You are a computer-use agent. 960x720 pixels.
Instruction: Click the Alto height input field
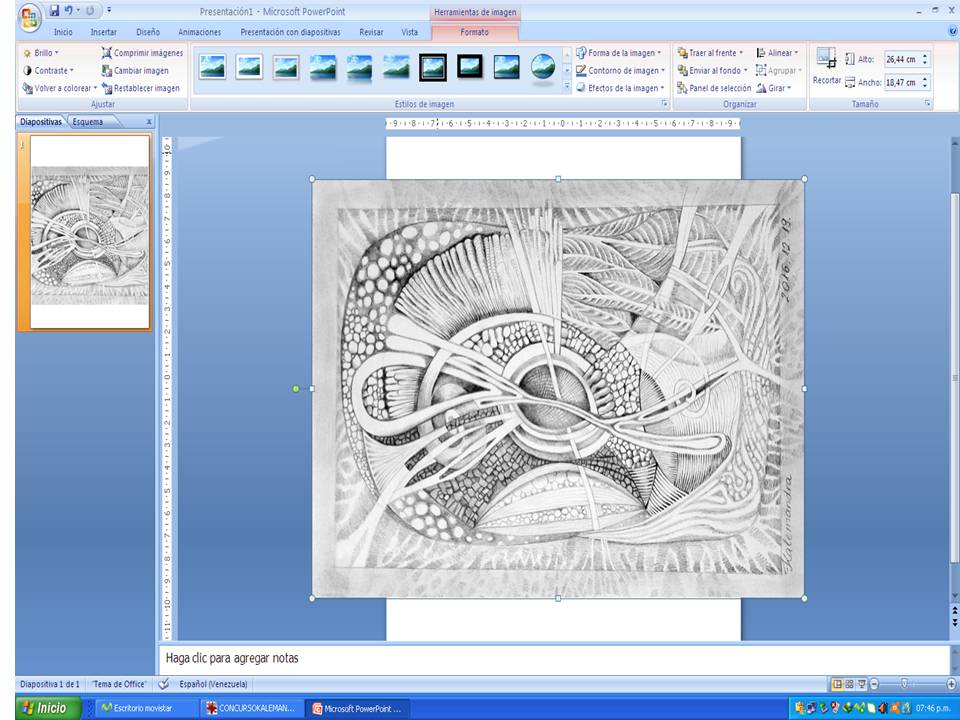point(901,60)
